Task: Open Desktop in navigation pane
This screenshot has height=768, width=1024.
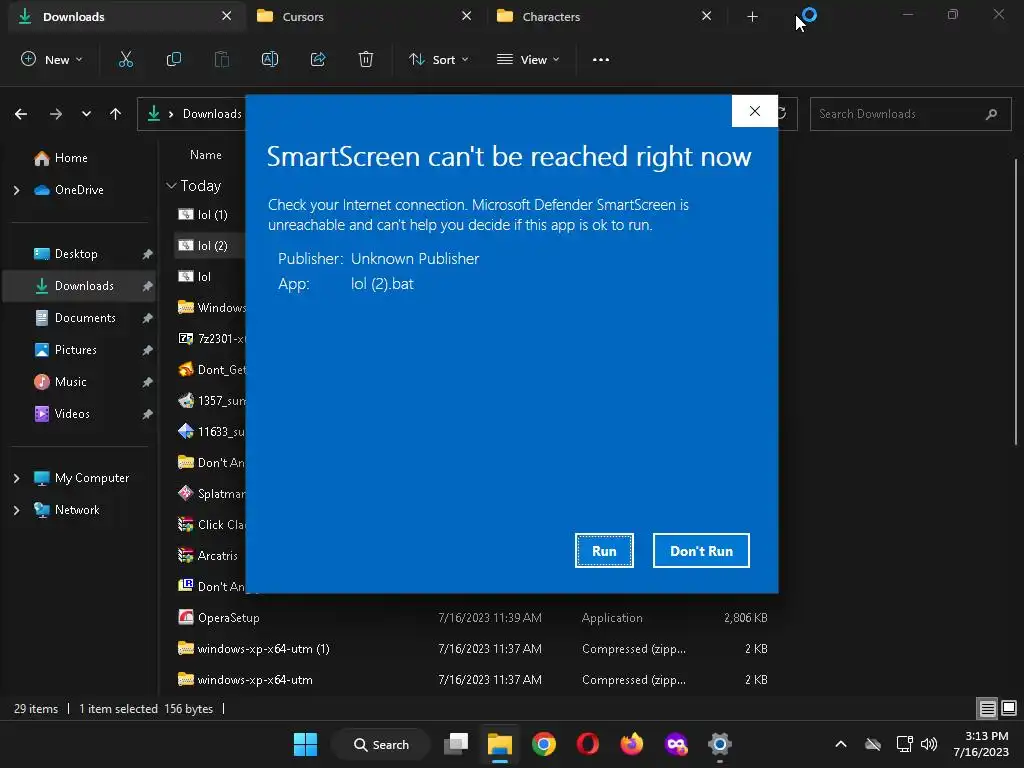Action: (76, 254)
